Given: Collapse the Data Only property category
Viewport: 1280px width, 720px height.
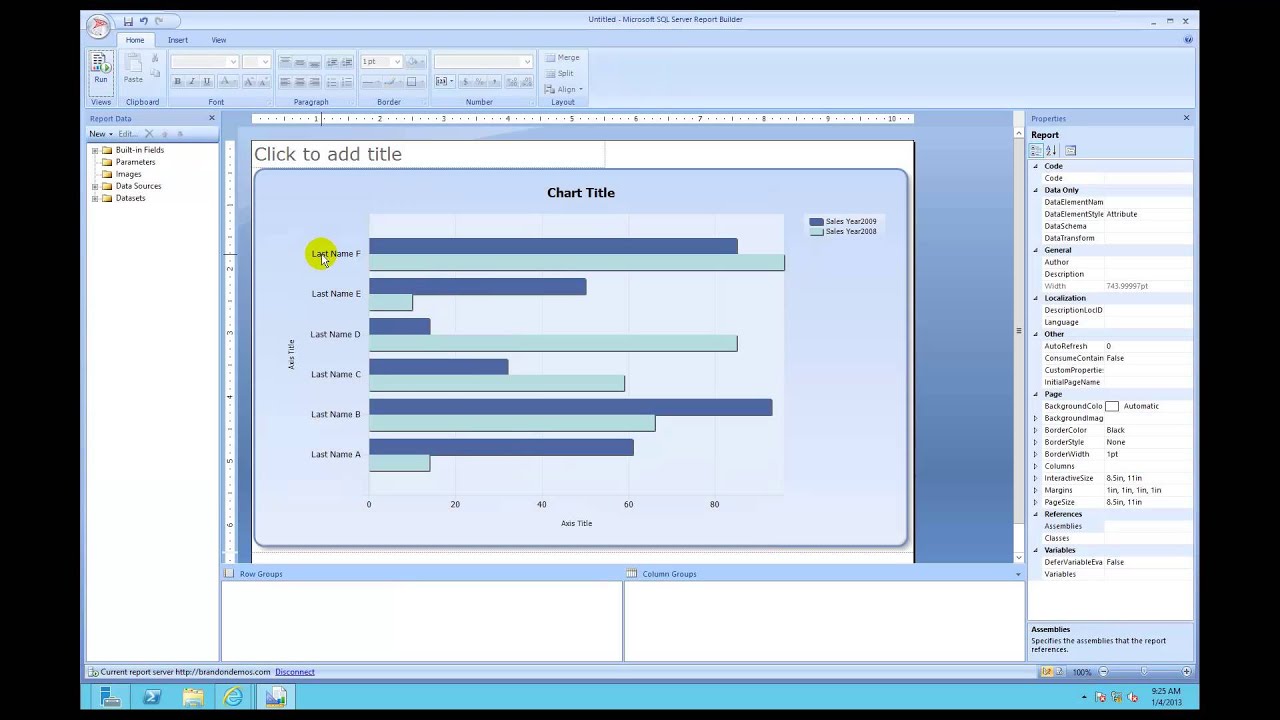Looking at the screenshot, I should [1036, 190].
